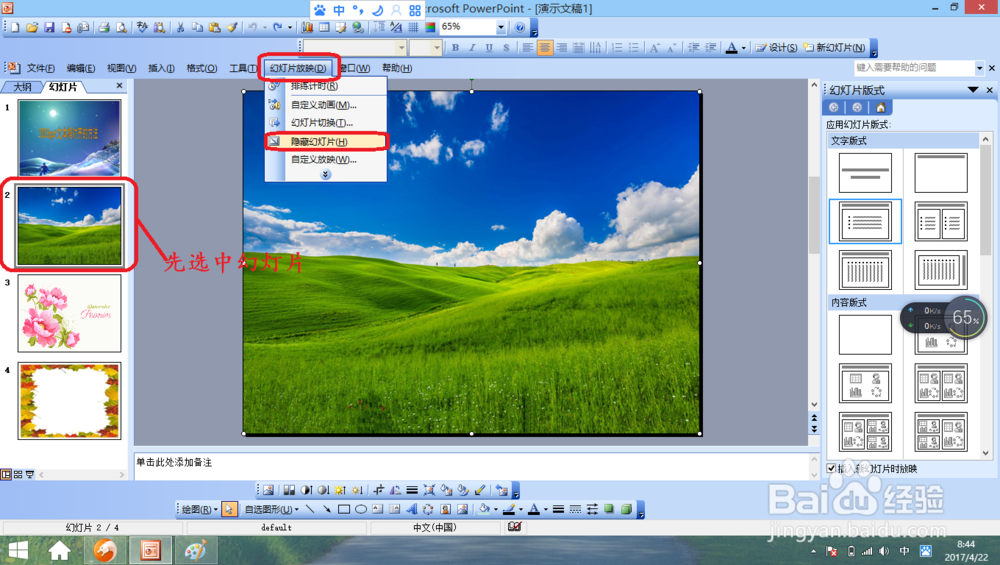The image size is (1000, 565).
Task: Click the Format Painter brush icon
Action: coord(232,27)
